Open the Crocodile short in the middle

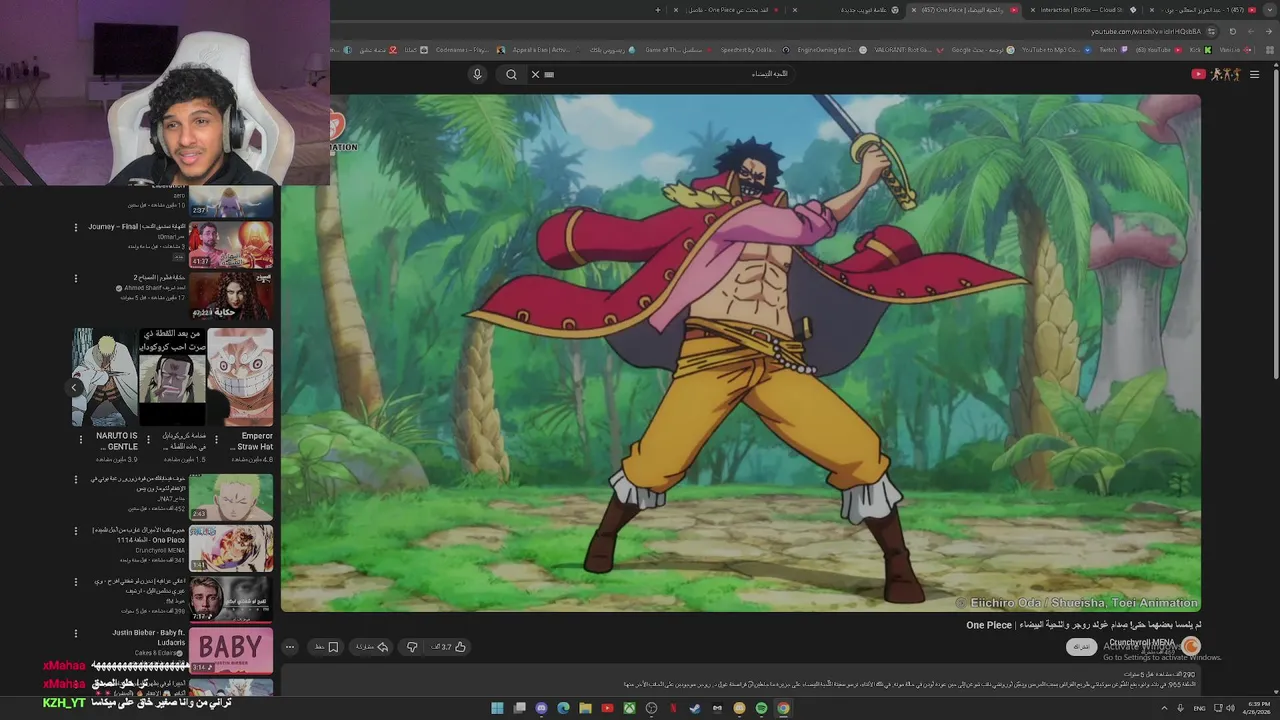click(x=172, y=377)
